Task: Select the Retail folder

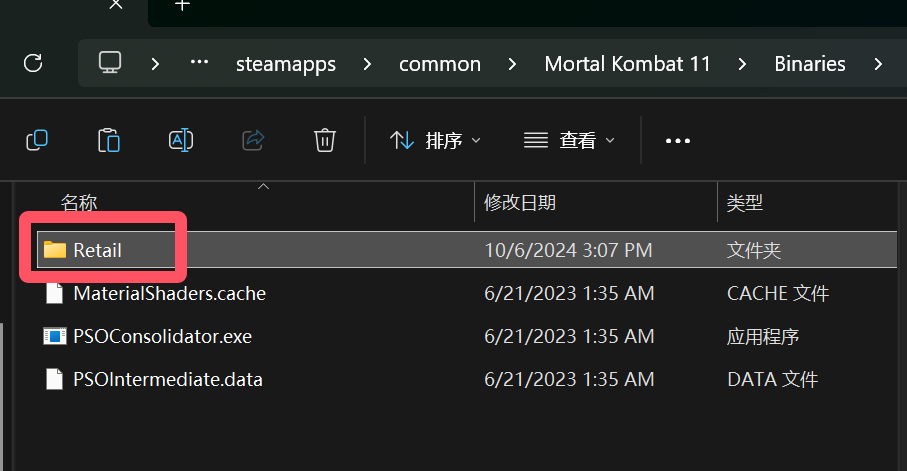Action: (x=97, y=250)
